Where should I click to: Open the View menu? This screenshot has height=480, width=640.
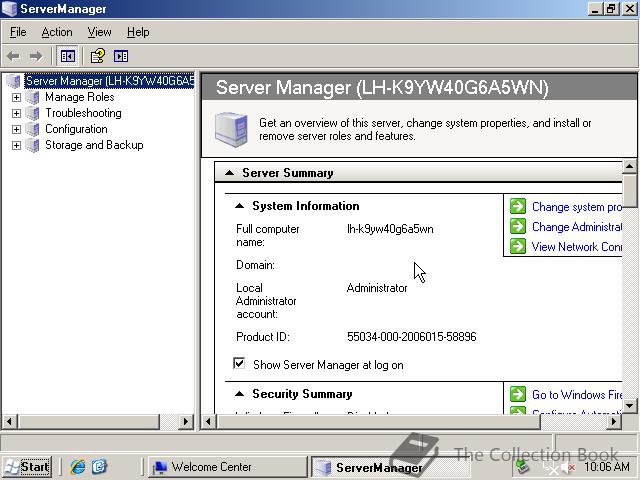click(99, 32)
